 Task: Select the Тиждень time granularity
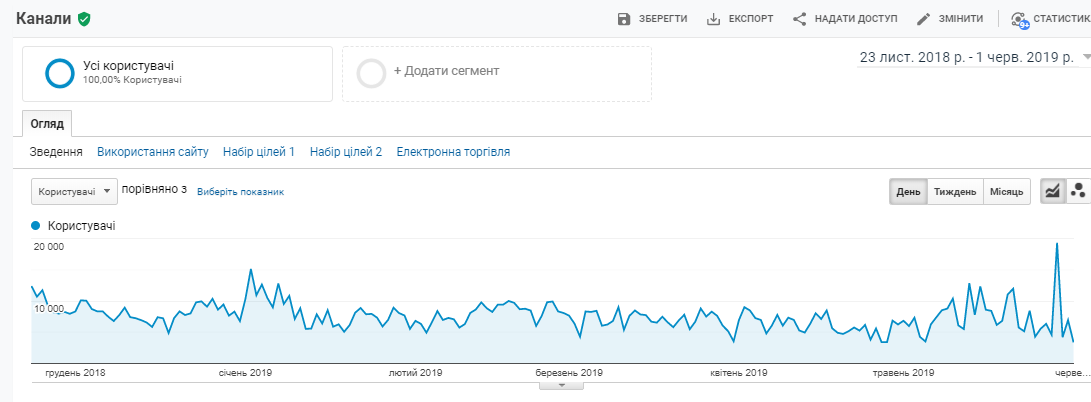(955, 191)
